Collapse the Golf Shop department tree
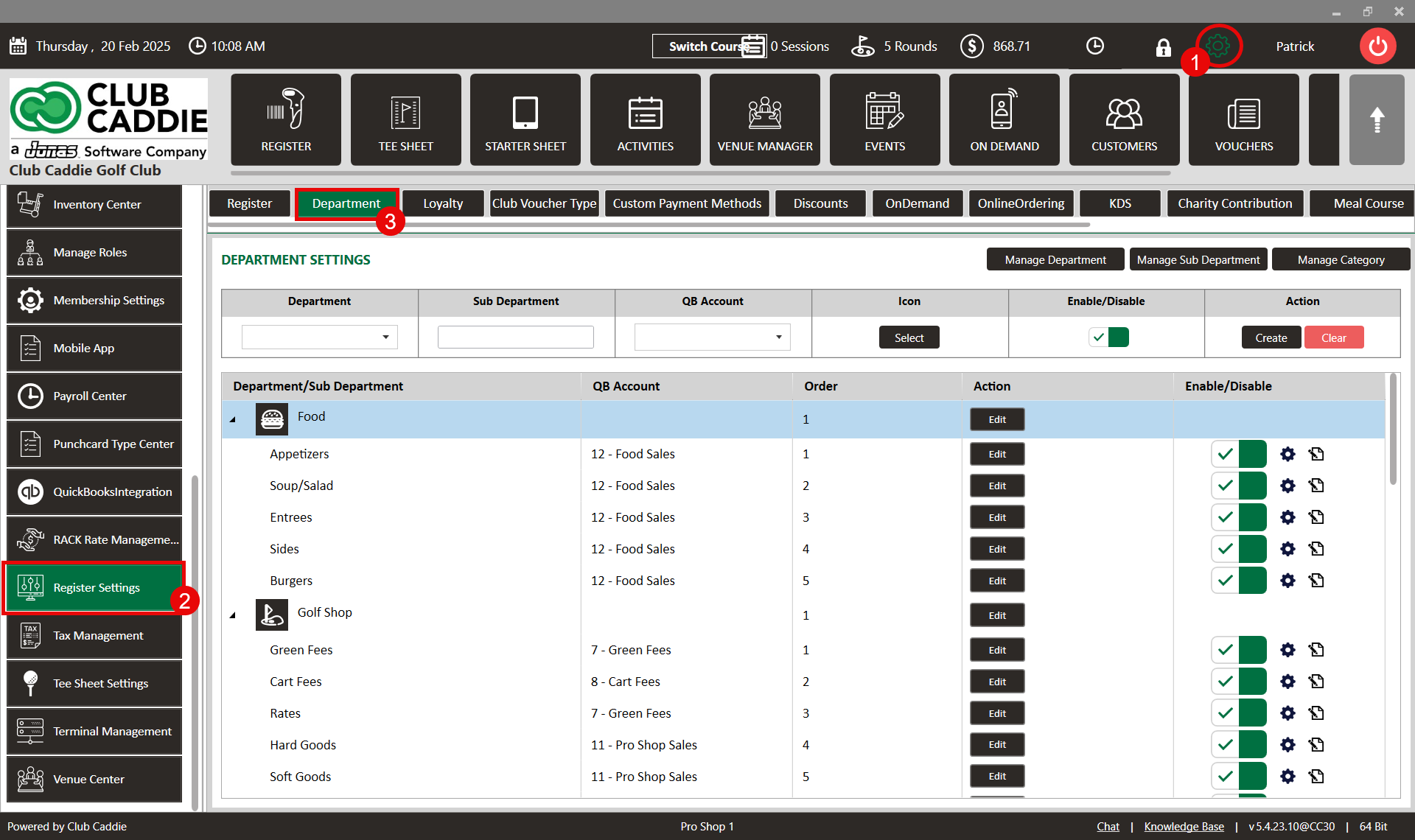Viewport: 1415px width, 840px height. pyautogui.click(x=233, y=615)
